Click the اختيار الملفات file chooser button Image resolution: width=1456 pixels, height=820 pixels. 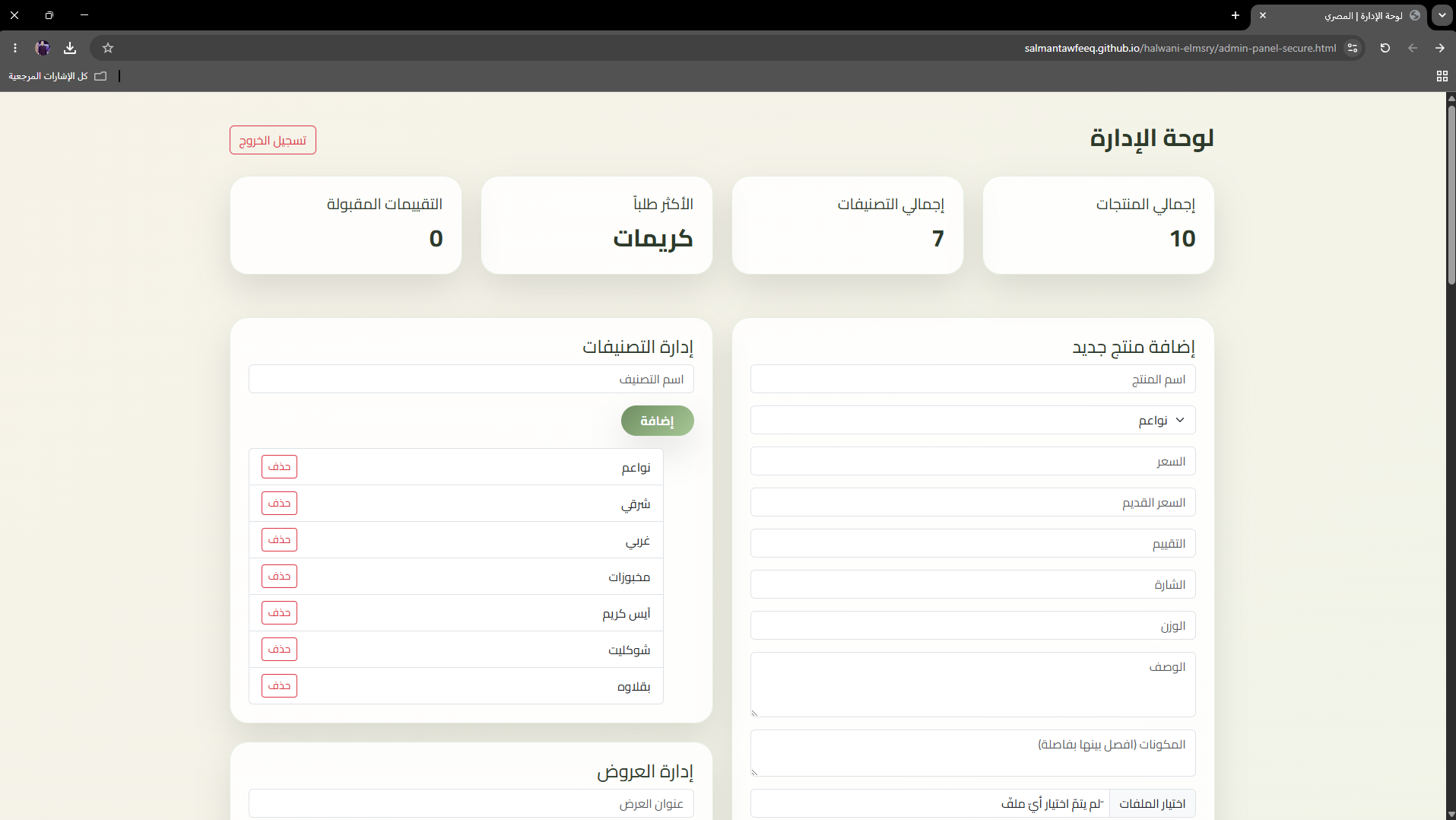(x=1152, y=803)
